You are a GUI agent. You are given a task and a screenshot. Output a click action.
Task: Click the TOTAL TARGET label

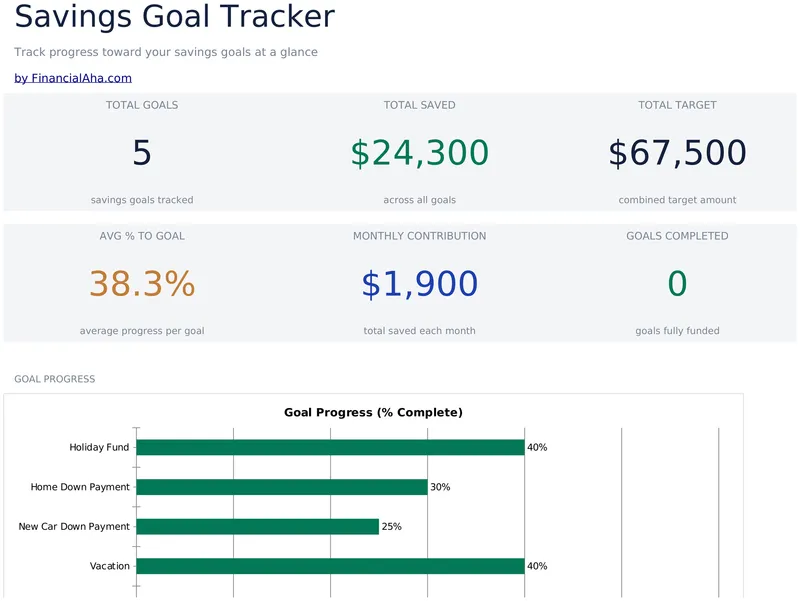click(x=677, y=105)
